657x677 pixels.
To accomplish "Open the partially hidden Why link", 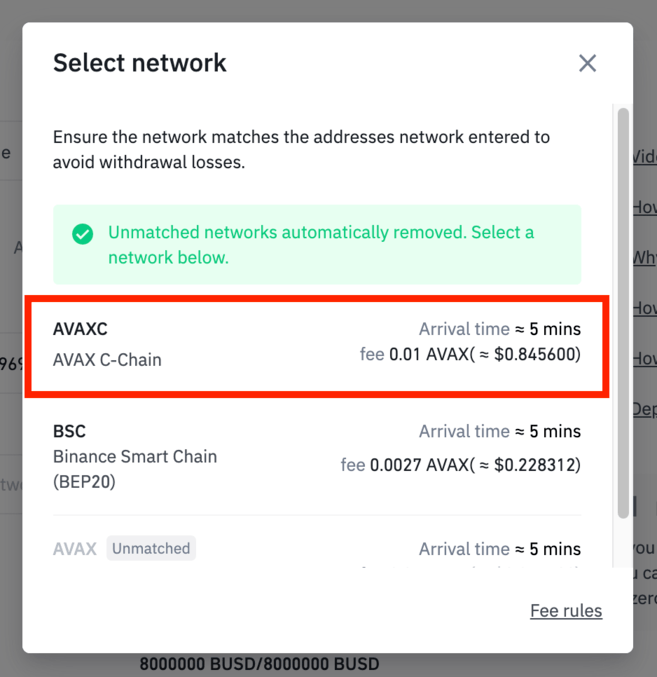I will [644, 258].
